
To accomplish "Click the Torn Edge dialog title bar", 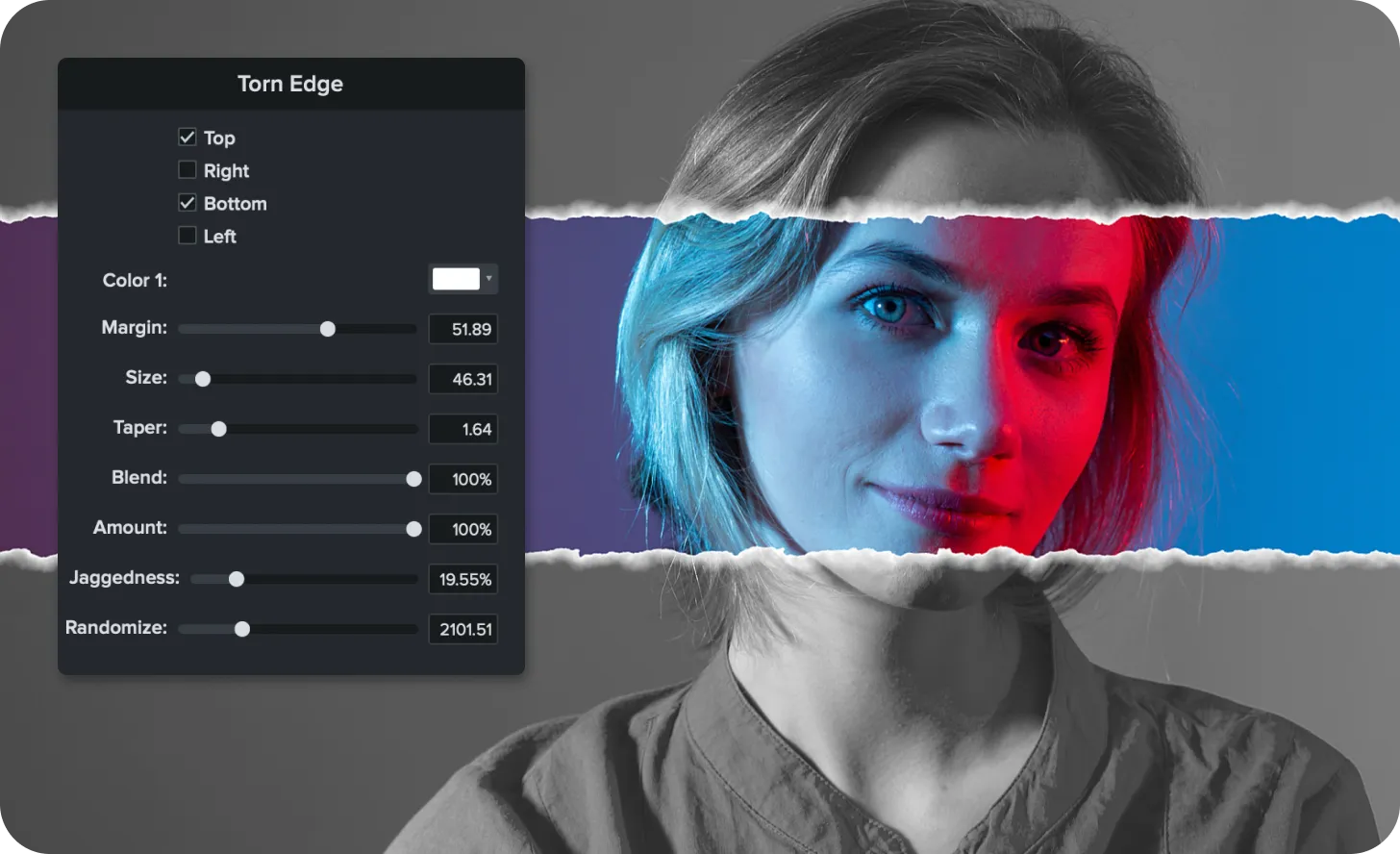I will point(290,84).
